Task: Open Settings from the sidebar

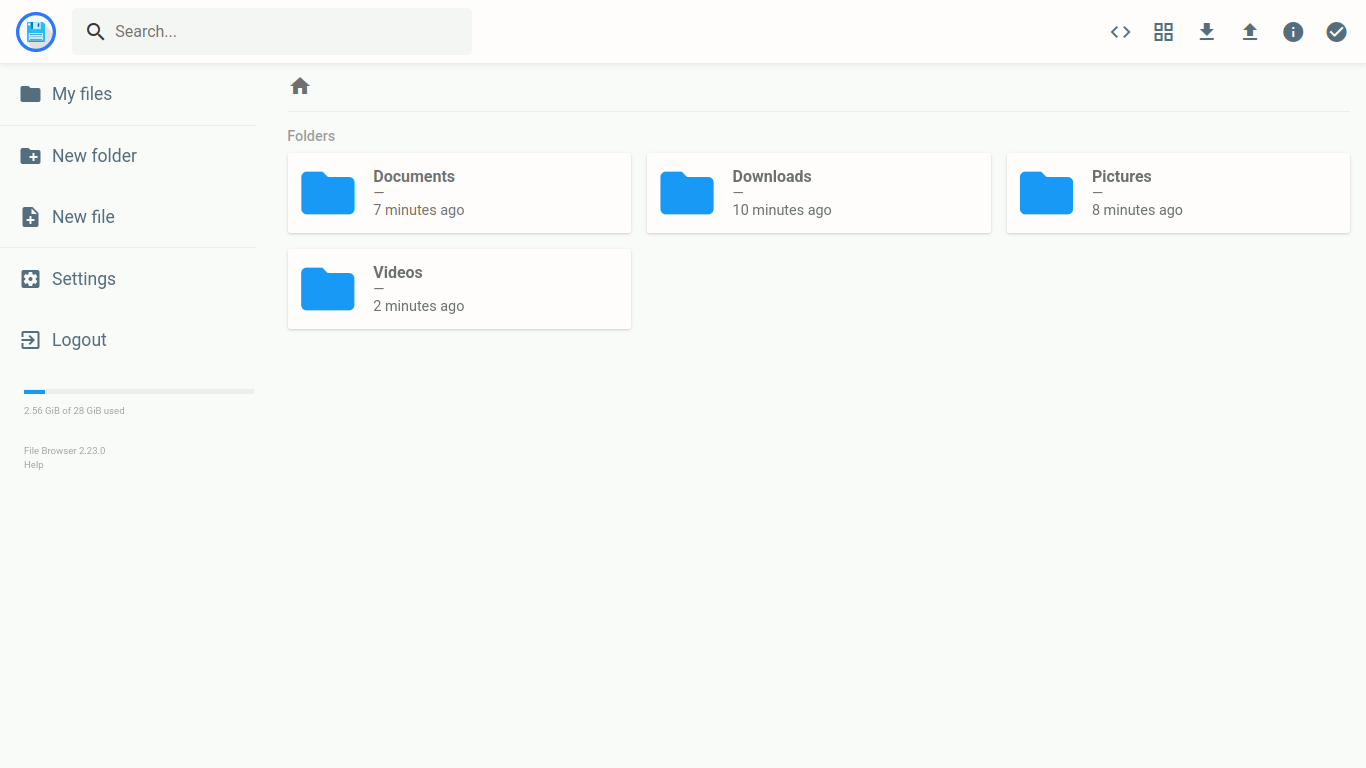Action: (x=84, y=279)
